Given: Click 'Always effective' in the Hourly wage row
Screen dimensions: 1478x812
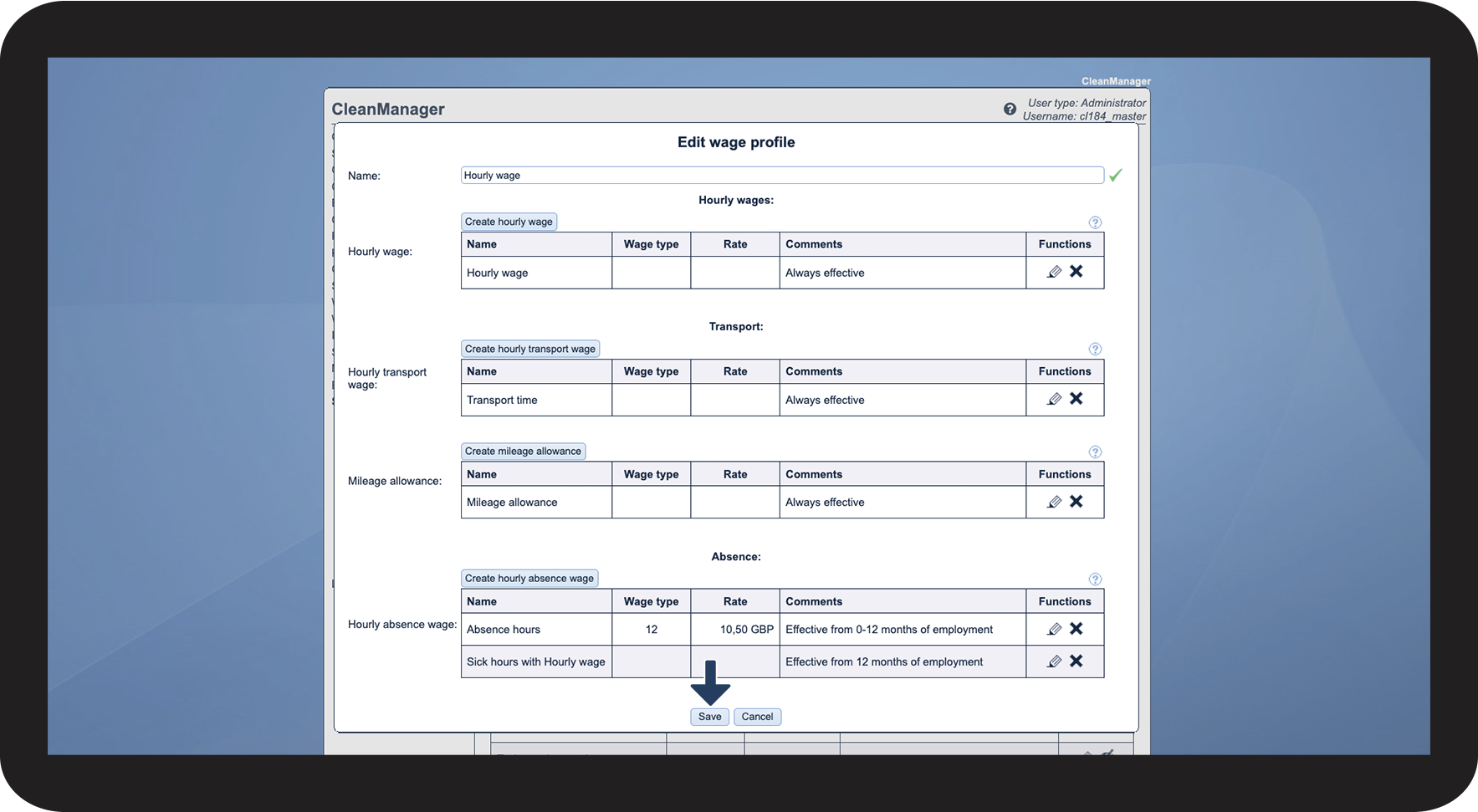Looking at the screenshot, I should [825, 273].
